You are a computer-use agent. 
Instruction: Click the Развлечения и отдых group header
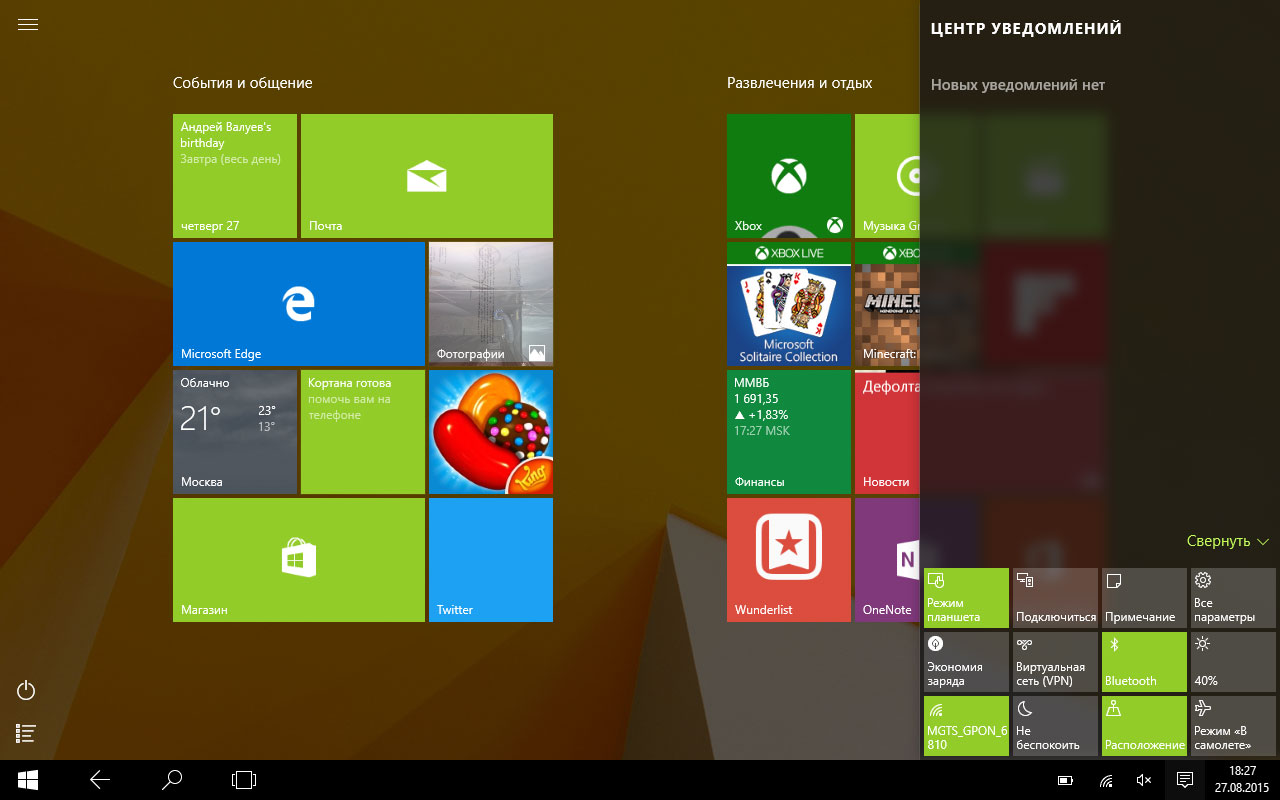[800, 83]
